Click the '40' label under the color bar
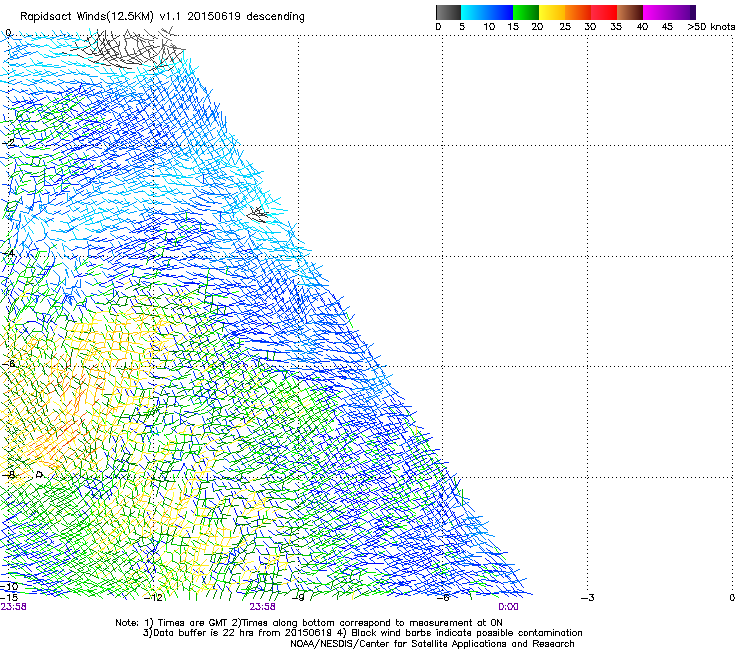The image size is (740, 650). (642, 27)
